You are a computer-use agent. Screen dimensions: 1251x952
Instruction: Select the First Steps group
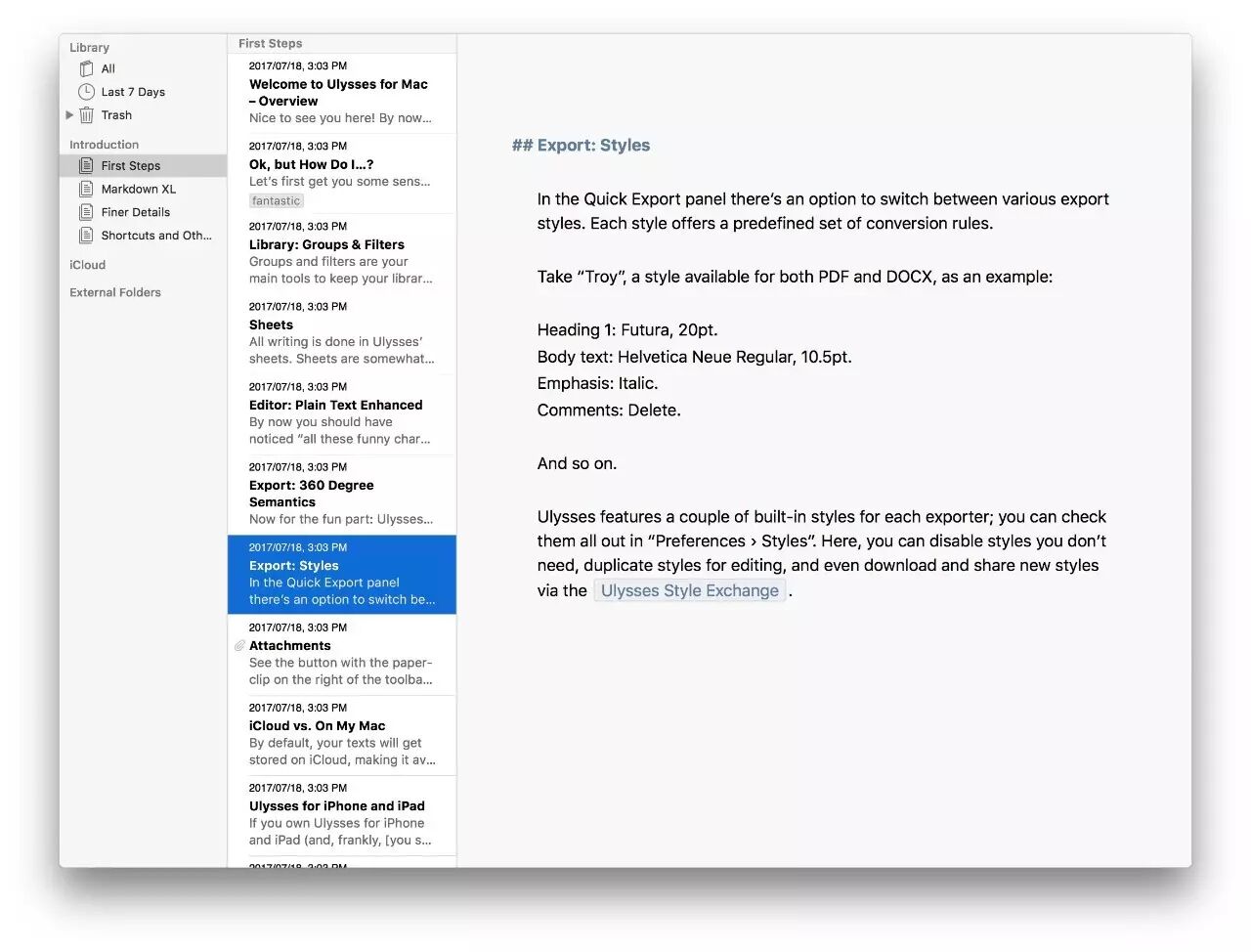143,165
